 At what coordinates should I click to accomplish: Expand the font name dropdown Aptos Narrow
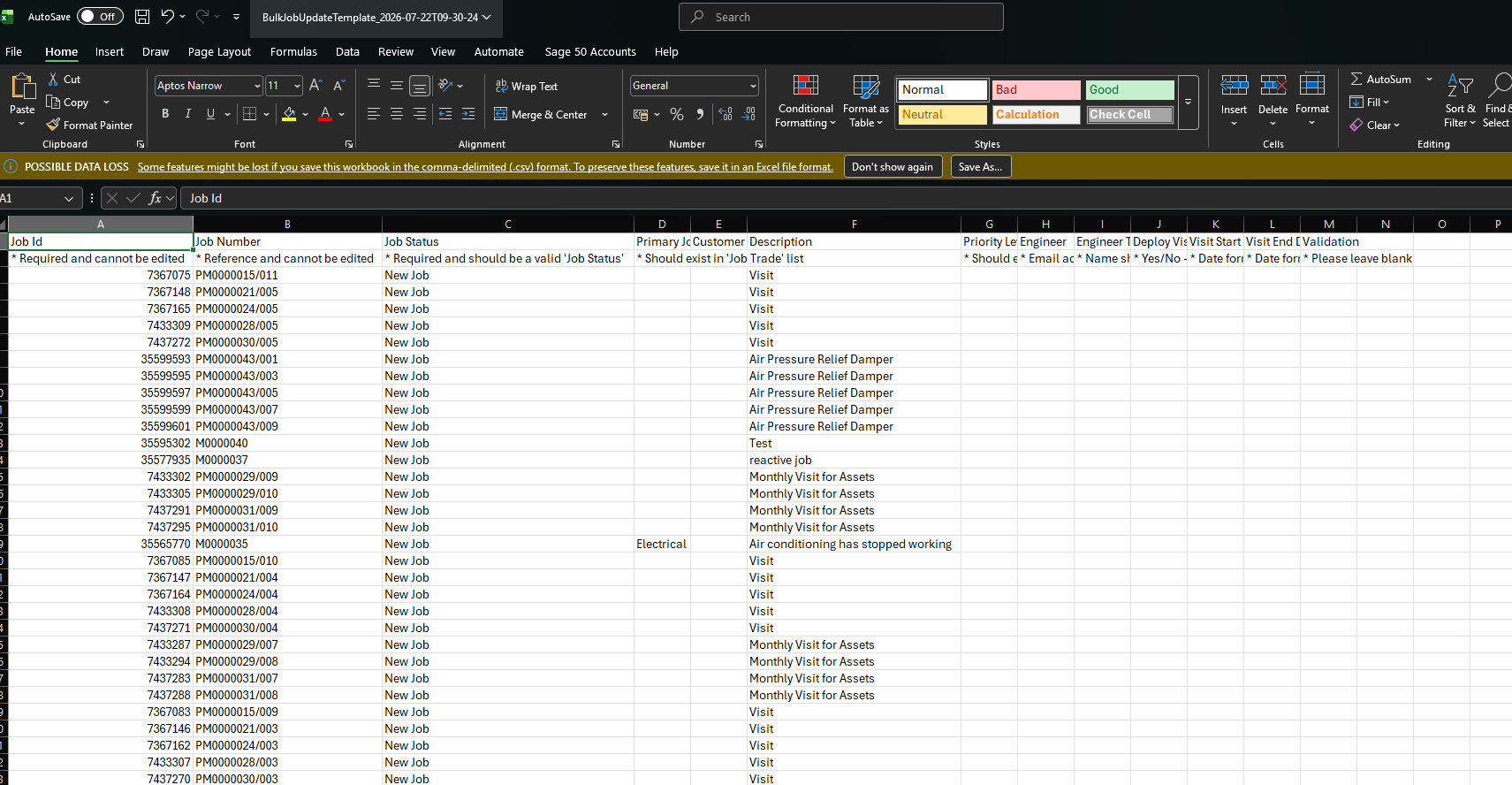pos(257,86)
